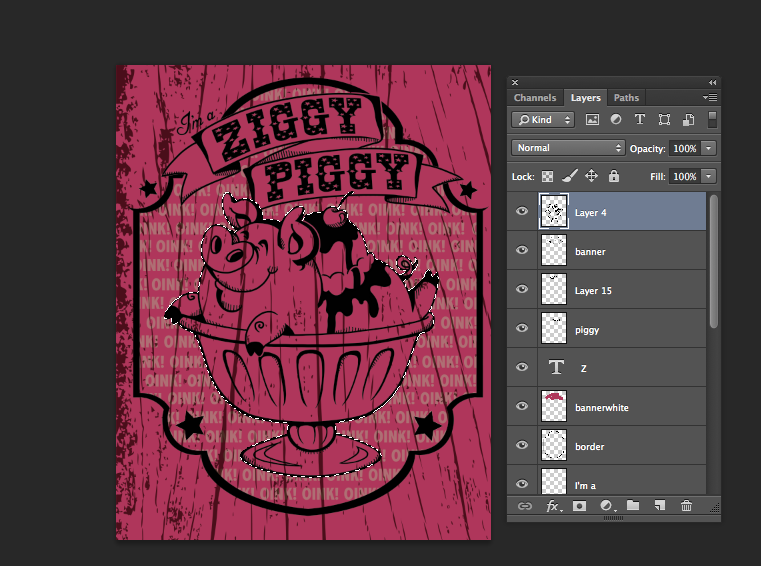Viewport: 761px width, 566px height.
Task: Select the bannerwhite layer thumbnail
Action: point(554,406)
